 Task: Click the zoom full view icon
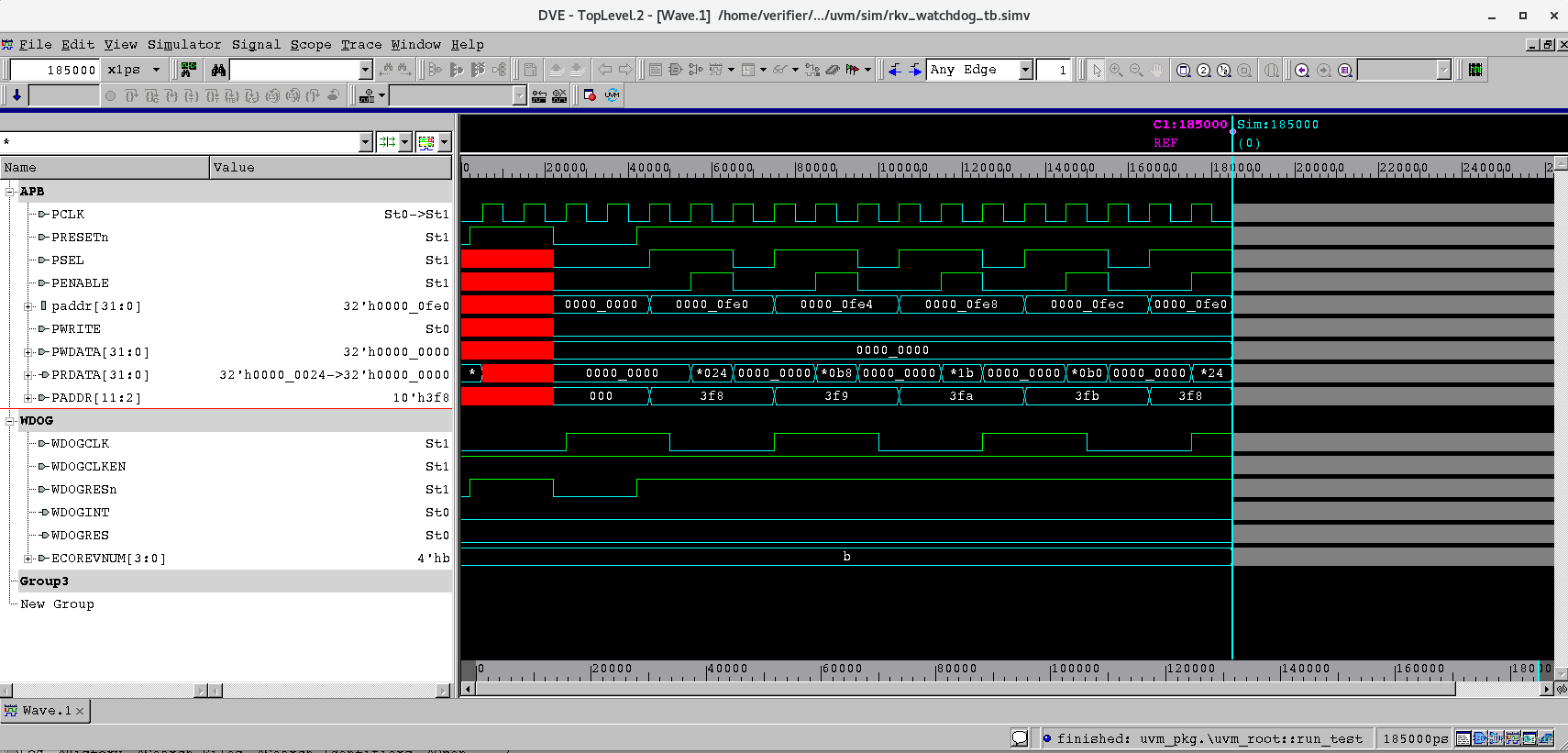click(1184, 70)
